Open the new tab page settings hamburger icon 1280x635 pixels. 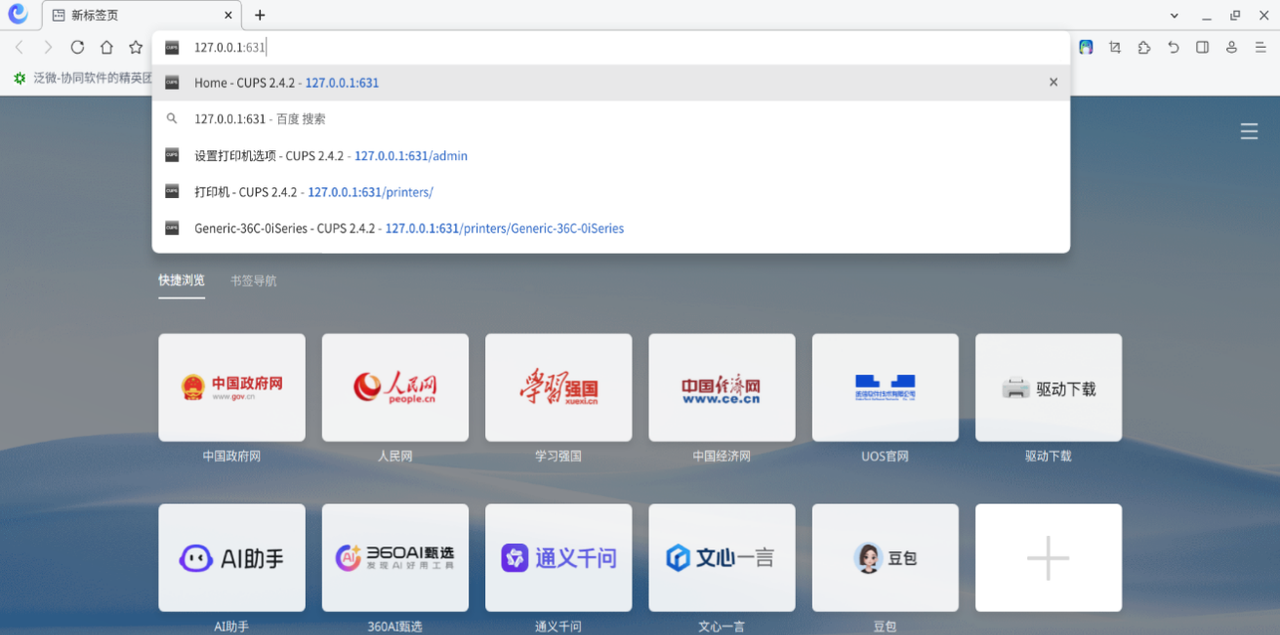click(1249, 131)
